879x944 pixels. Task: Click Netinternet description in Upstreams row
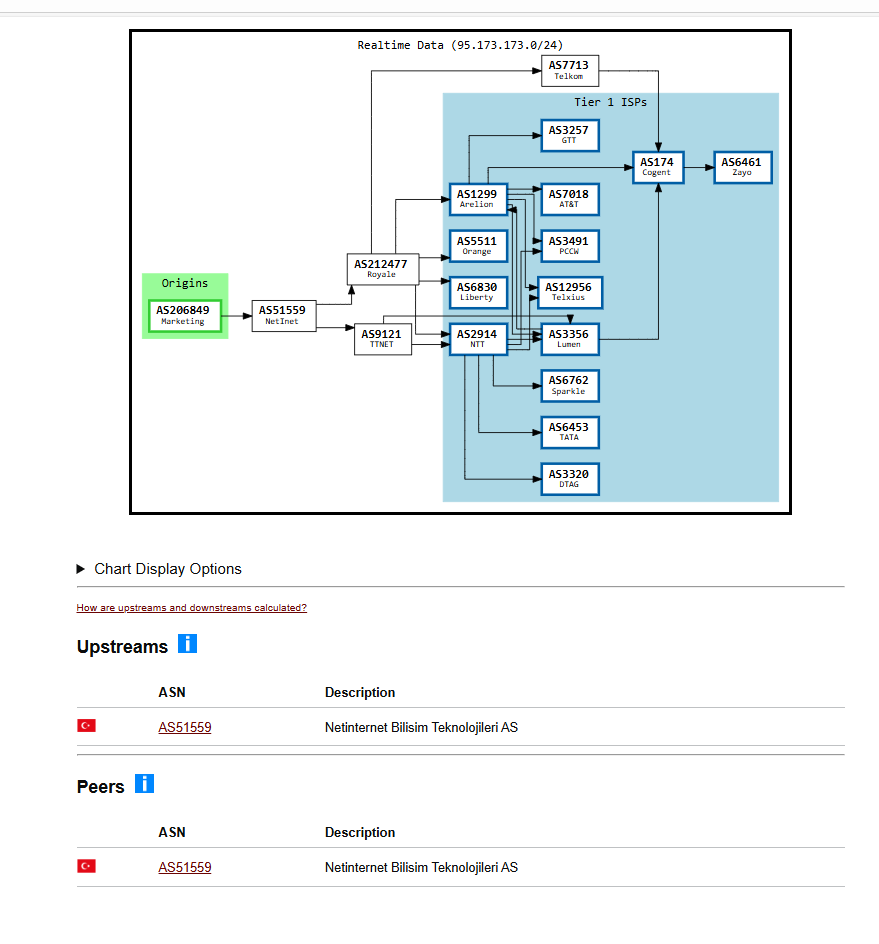[421, 727]
